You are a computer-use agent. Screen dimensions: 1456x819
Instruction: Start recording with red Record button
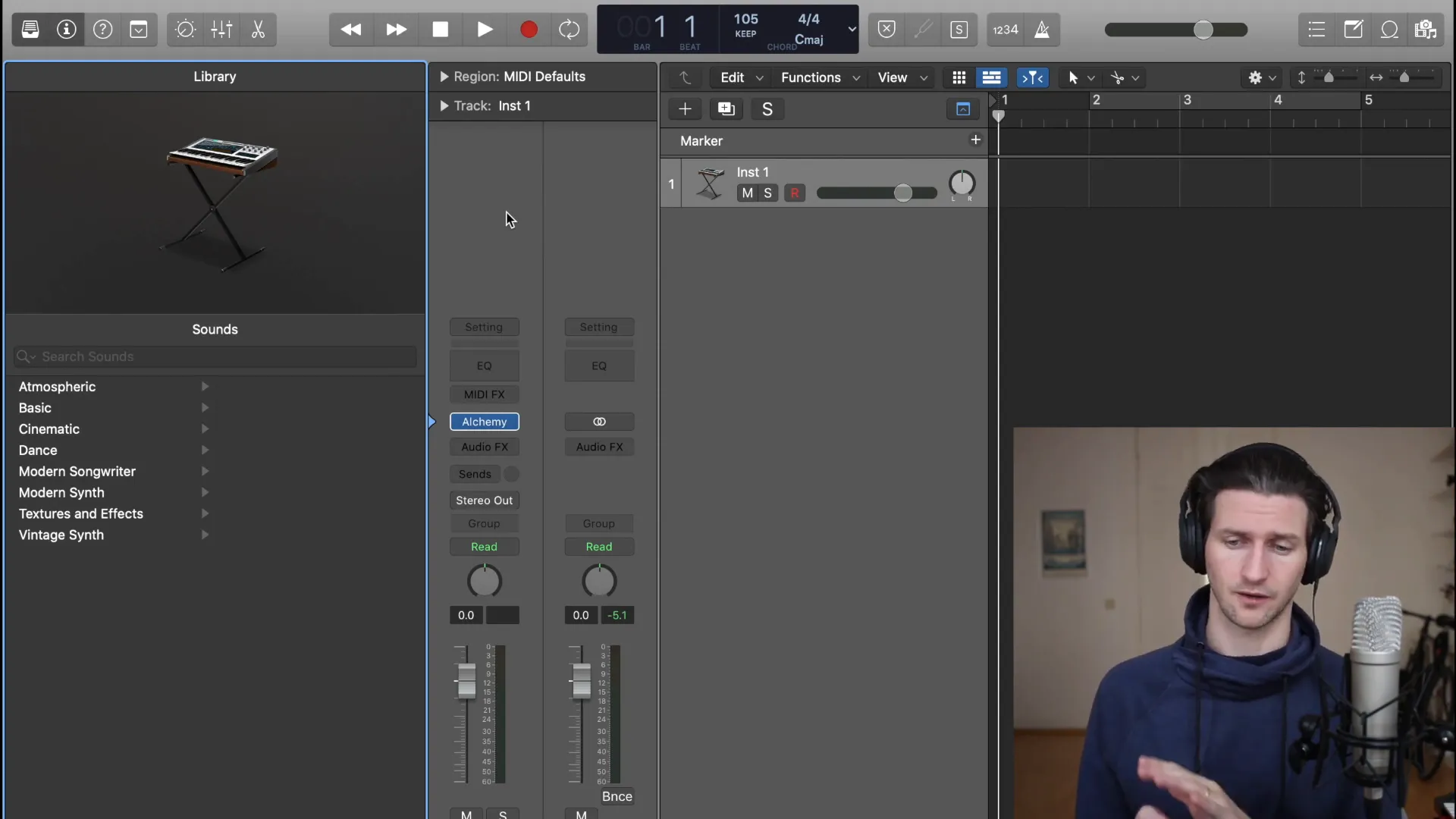[529, 30]
